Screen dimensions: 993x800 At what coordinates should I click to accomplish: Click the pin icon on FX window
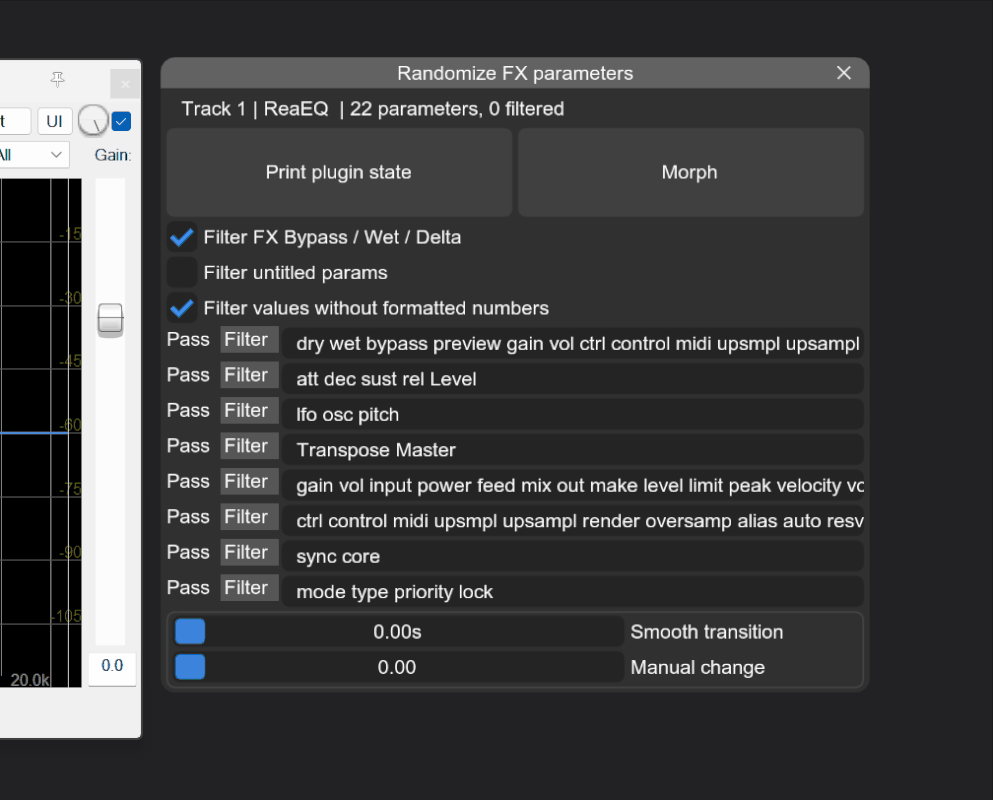click(x=58, y=79)
